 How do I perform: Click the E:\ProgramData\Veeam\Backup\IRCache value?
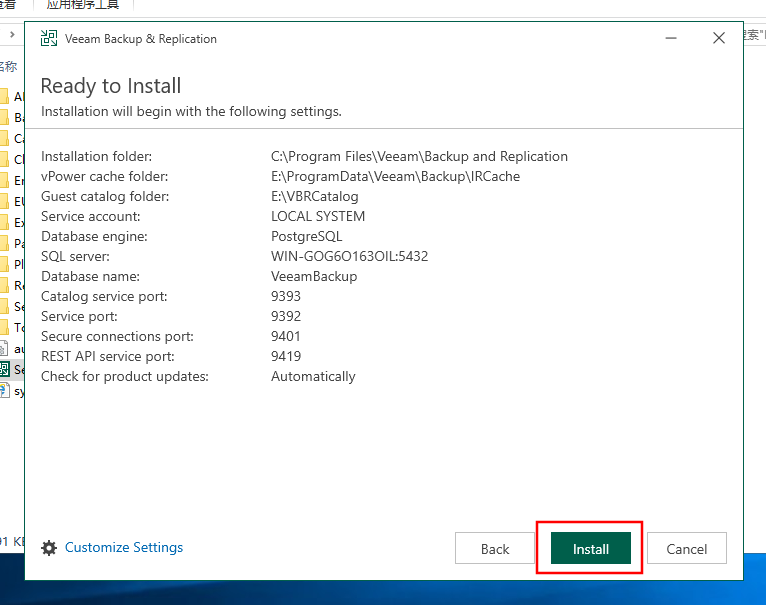point(395,176)
